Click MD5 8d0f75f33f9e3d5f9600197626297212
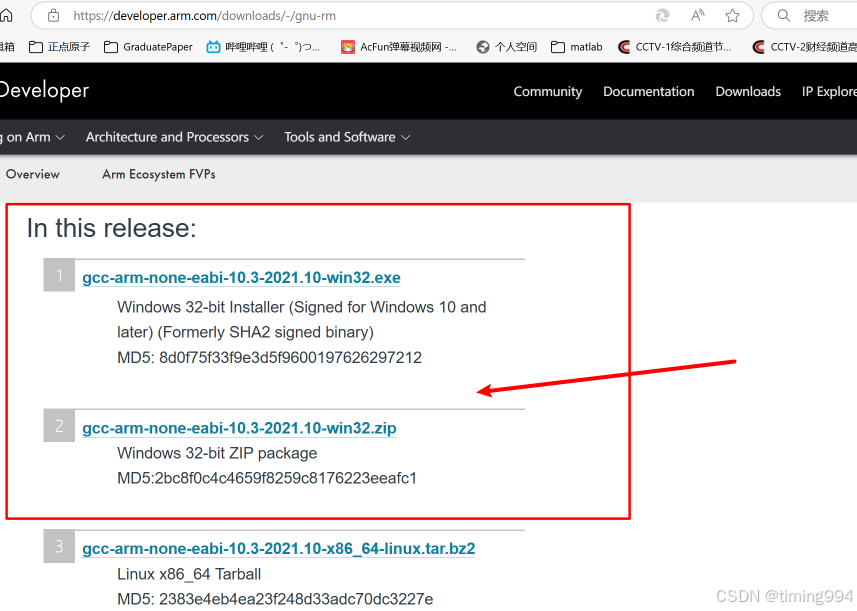The width and height of the screenshot is (857, 611). pyautogui.click(x=269, y=357)
